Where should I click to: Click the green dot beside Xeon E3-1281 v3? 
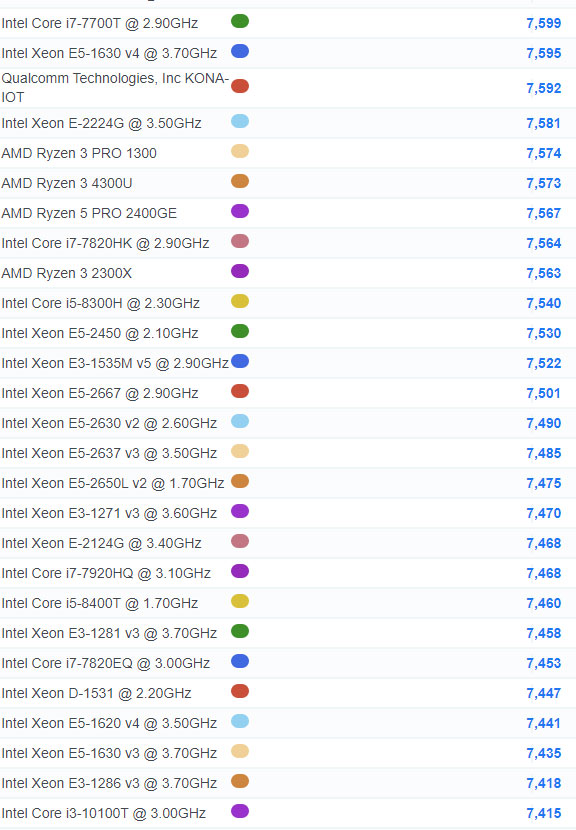pos(240,631)
